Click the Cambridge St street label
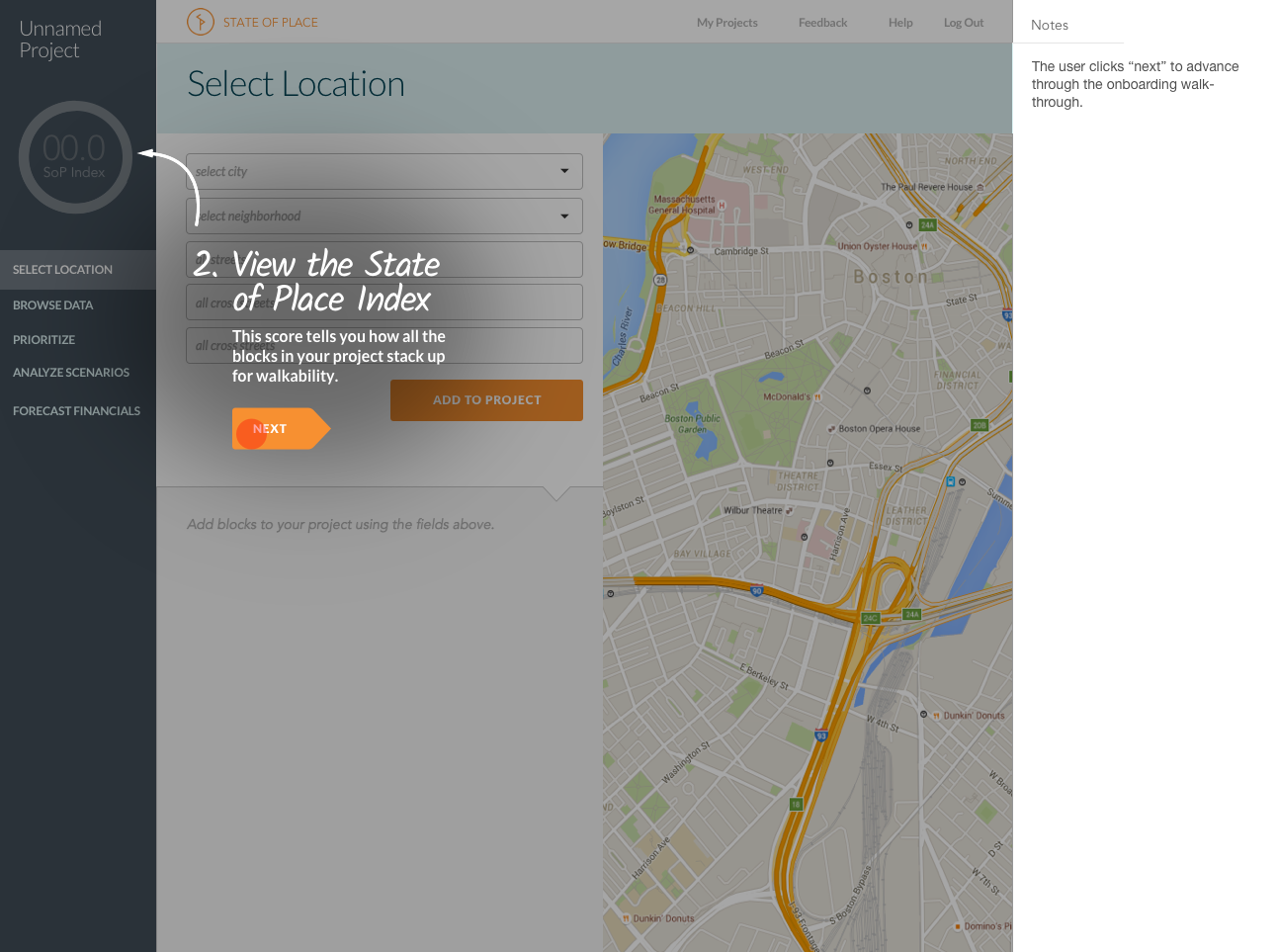This screenshot has width=1278, height=952. coord(741,251)
